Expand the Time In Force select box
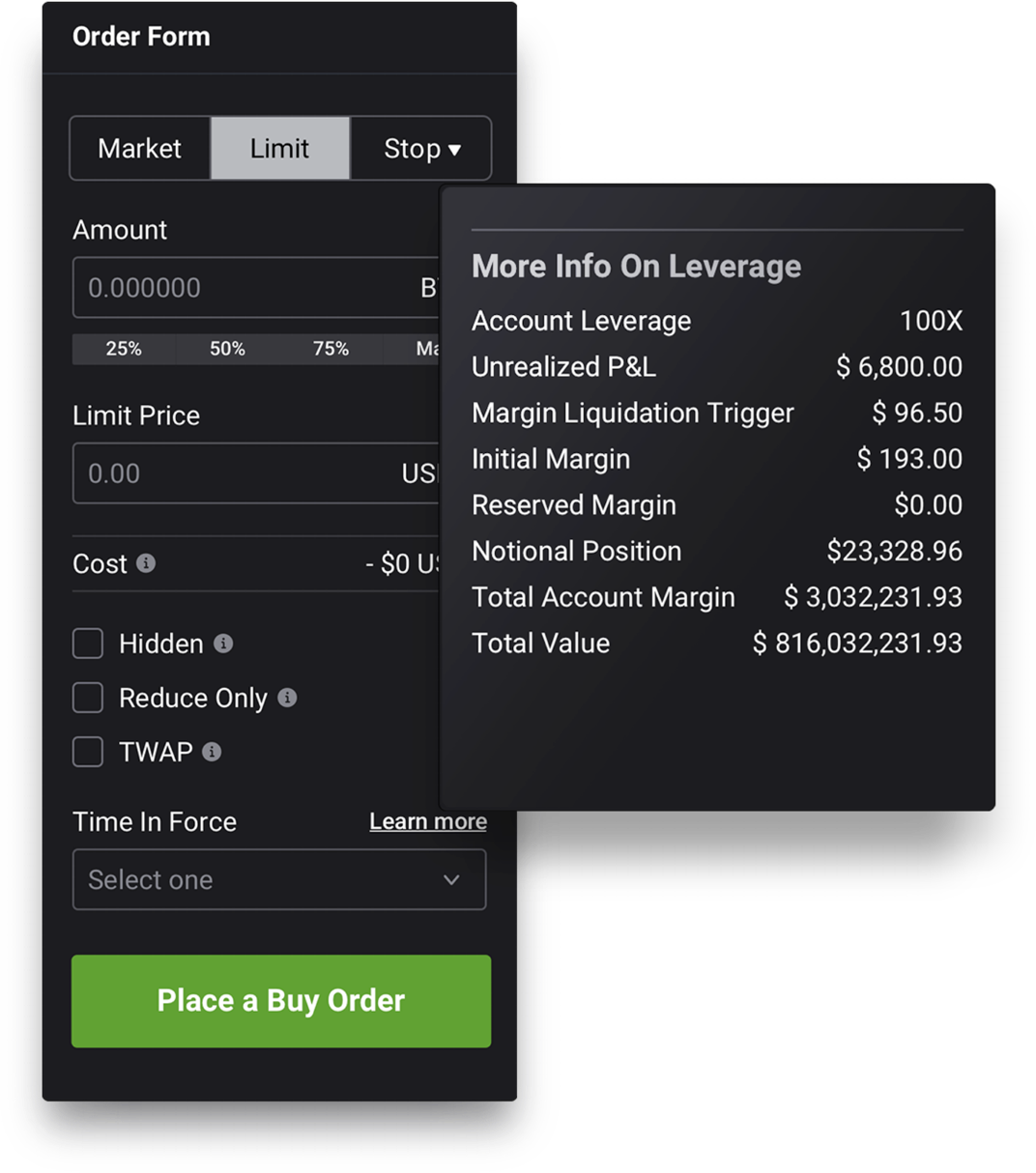This screenshot has height=1173, width=1036. click(279, 879)
